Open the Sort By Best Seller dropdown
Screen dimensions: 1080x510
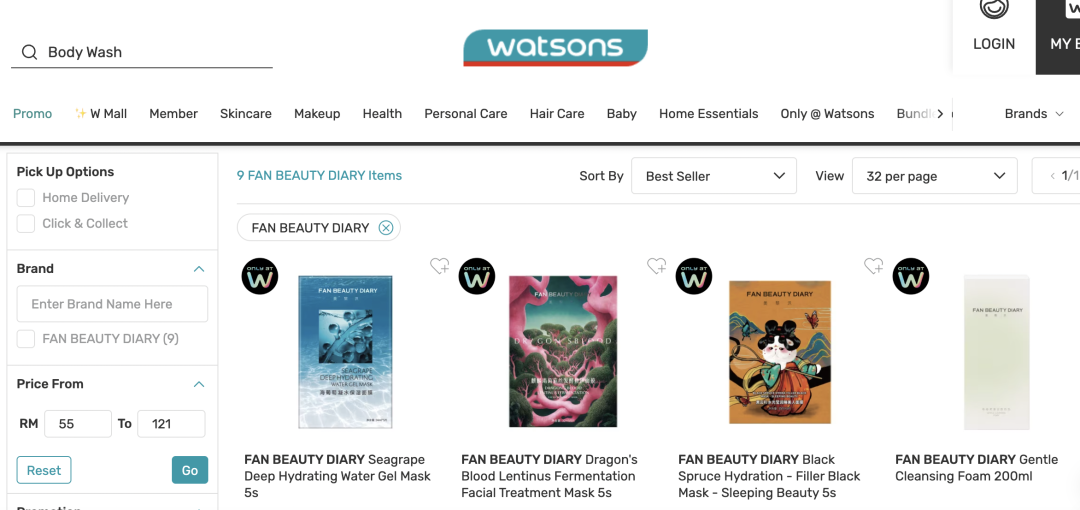(x=714, y=176)
